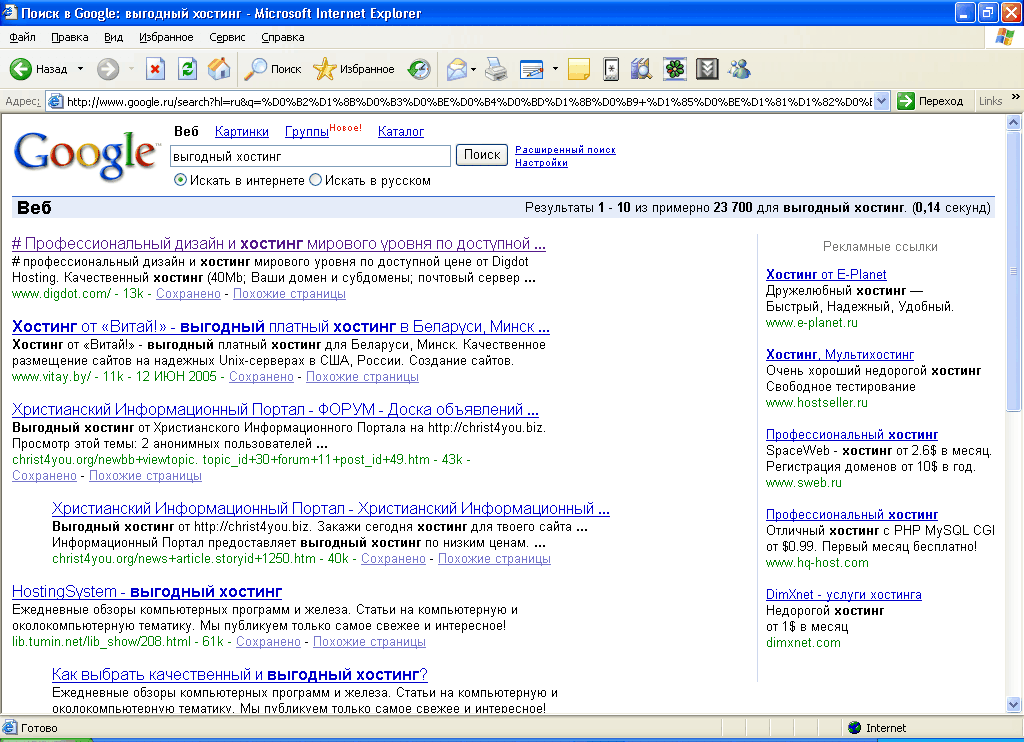Open the address bar URL dropdown
1024x742 pixels.
(882, 101)
